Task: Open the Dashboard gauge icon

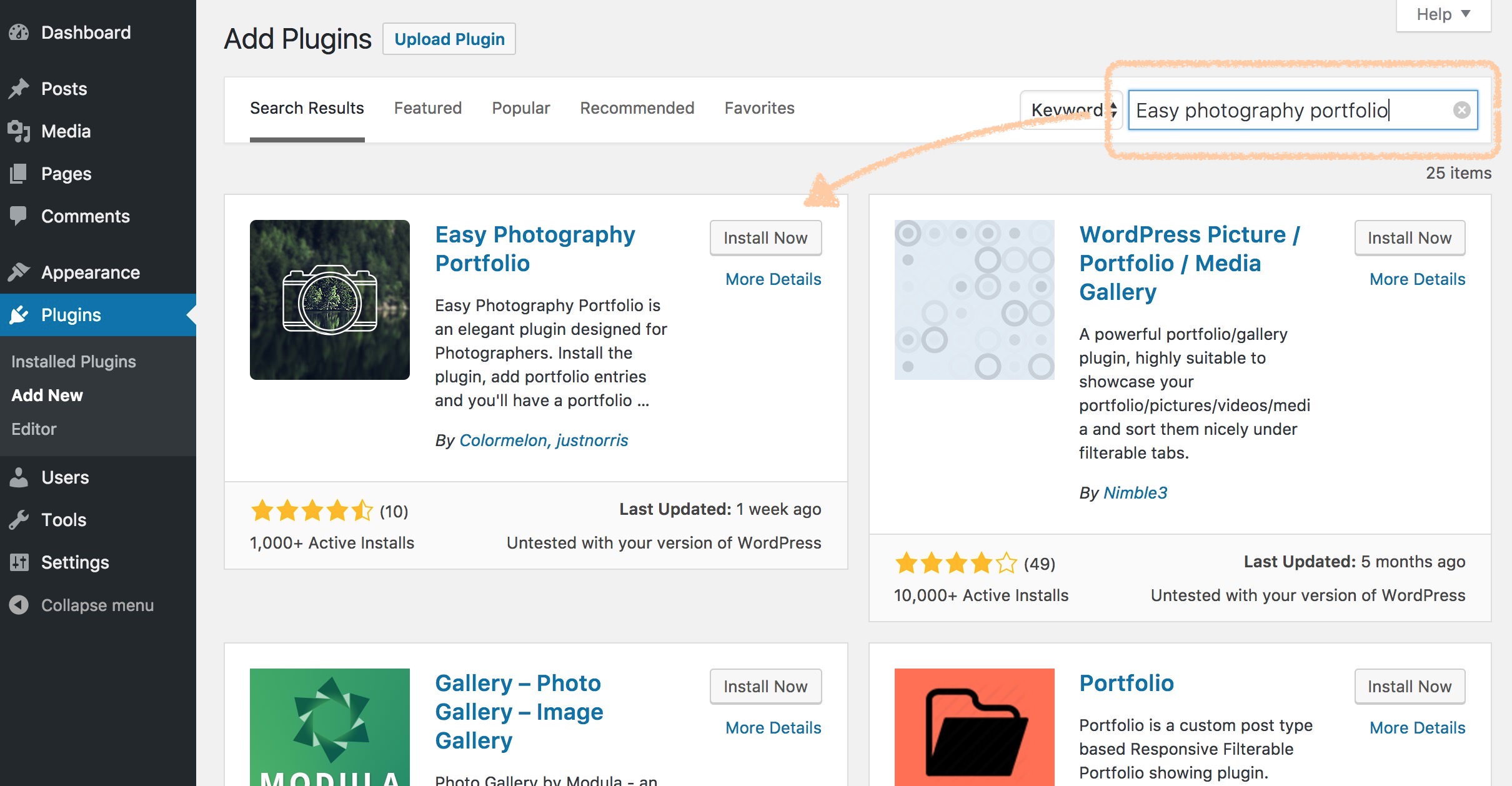Action: pos(19,32)
